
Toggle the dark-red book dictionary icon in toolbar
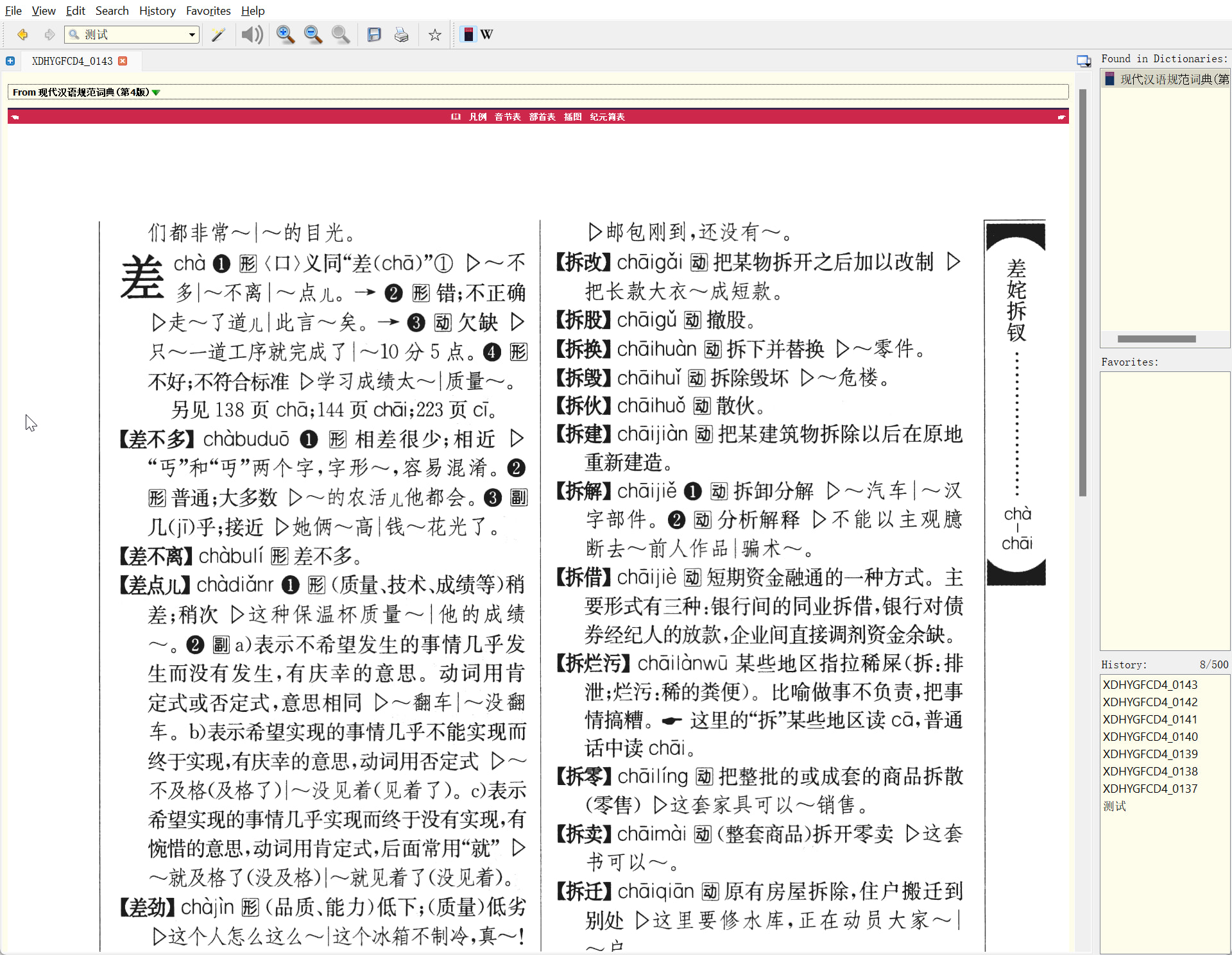click(x=468, y=35)
